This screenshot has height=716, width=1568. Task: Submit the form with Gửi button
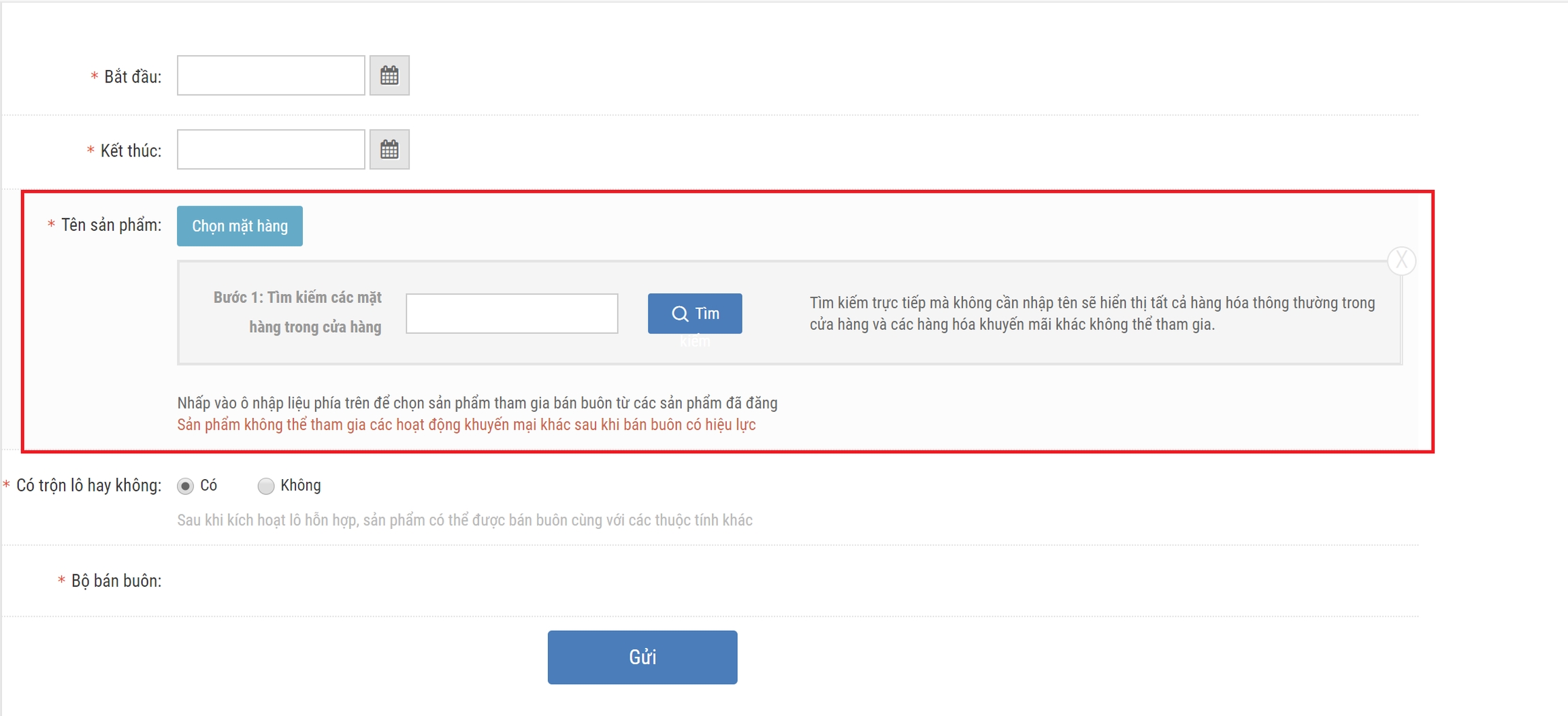click(642, 657)
